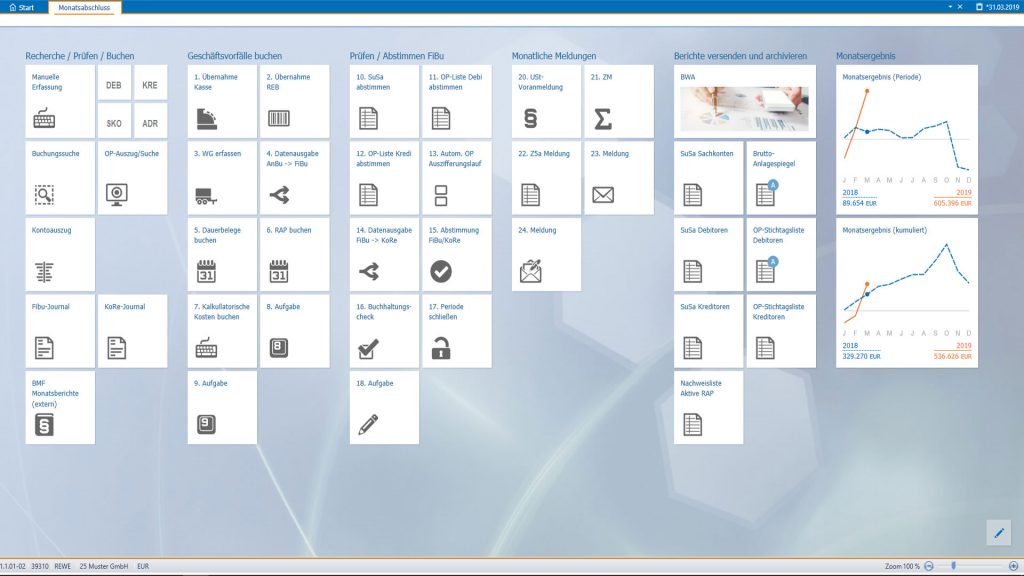This screenshot has height=576, width=1024.
Task: Open the Buchhaltungscheck checkmark tile
Action: point(384,331)
